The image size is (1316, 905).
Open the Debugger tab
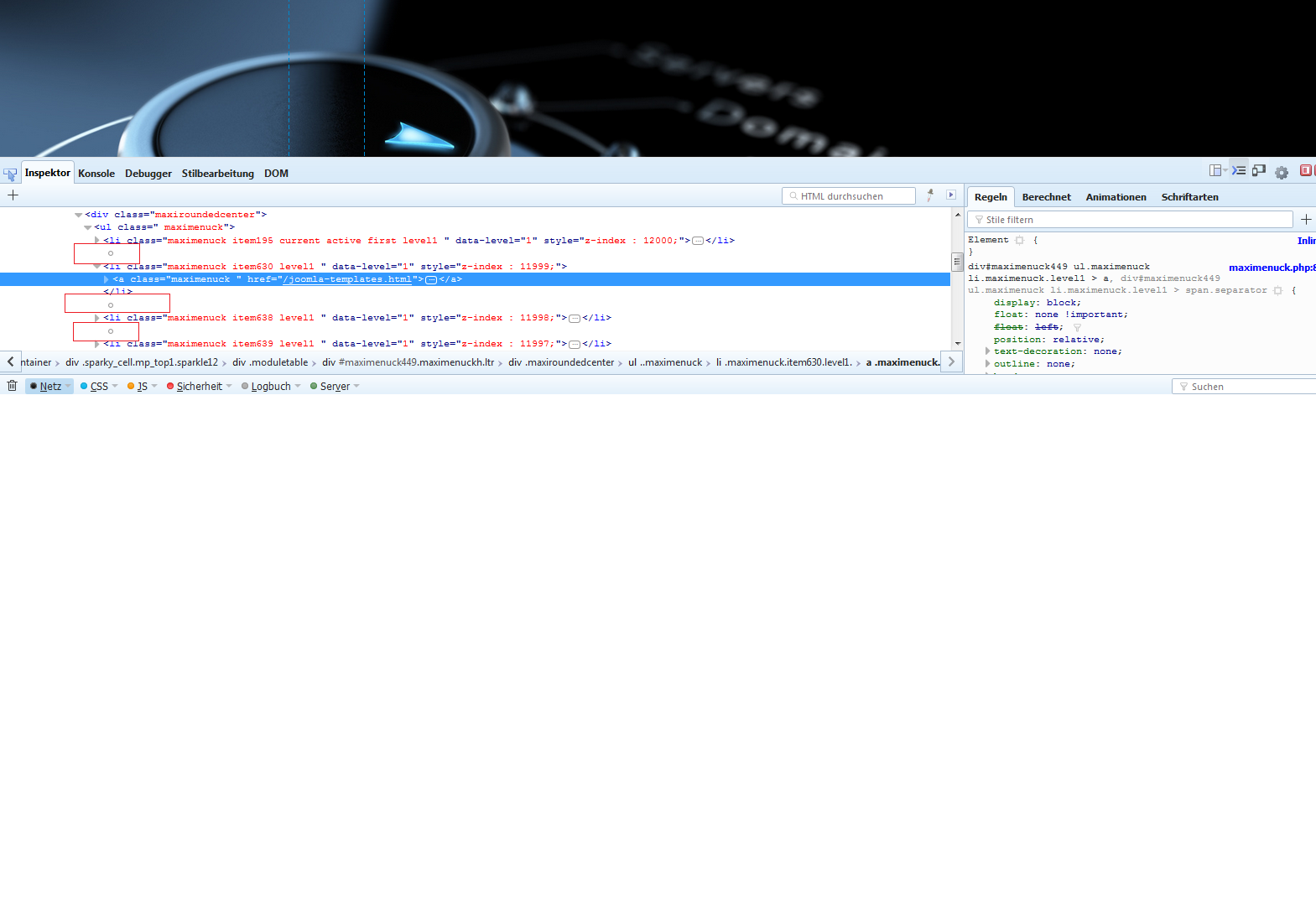pyautogui.click(x=148, y=174)
